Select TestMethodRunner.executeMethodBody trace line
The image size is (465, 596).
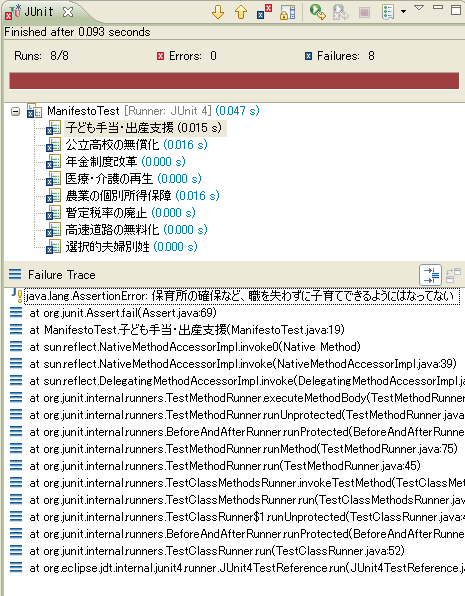247,398
